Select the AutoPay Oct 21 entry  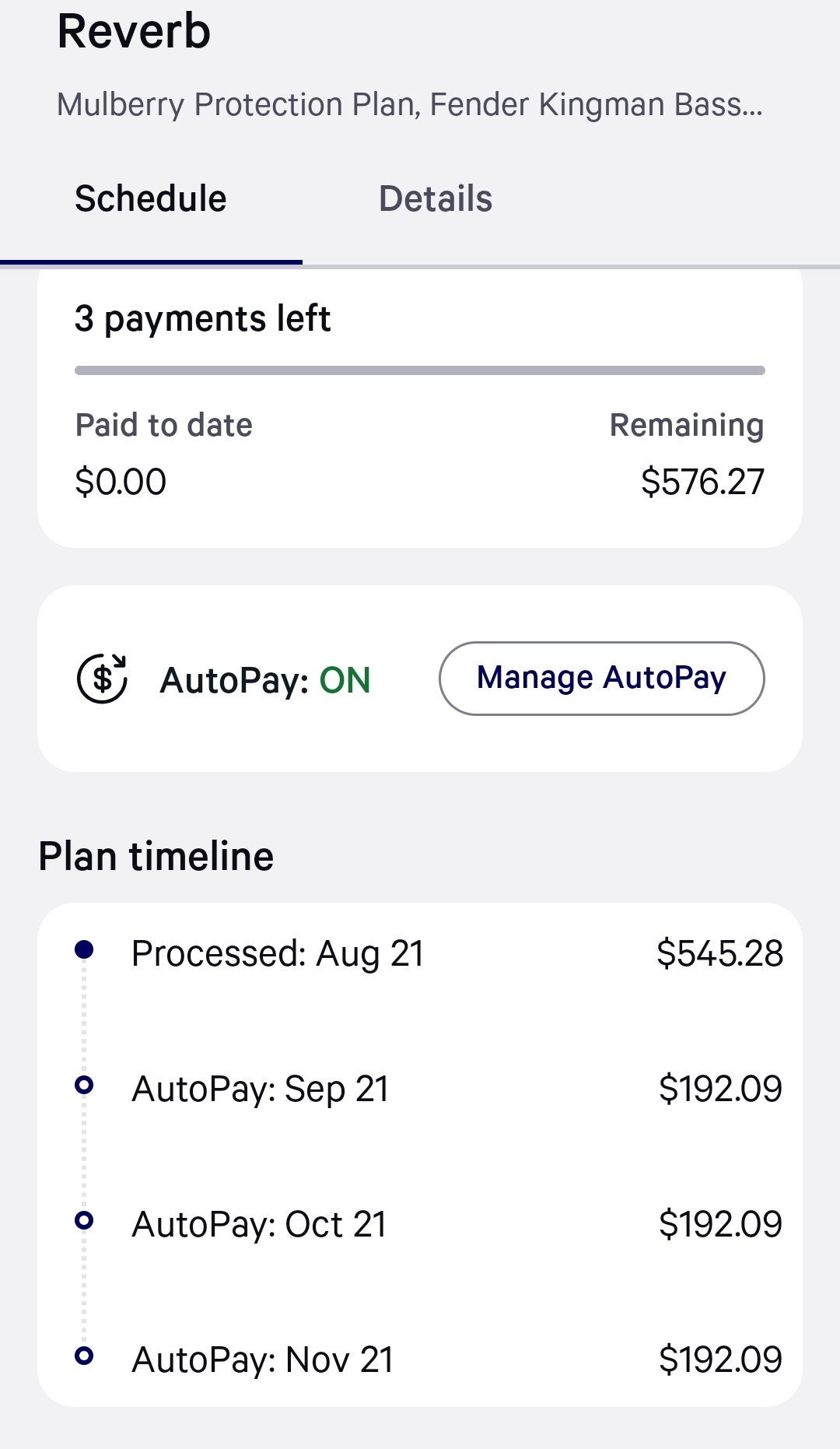pos(260,1225)
